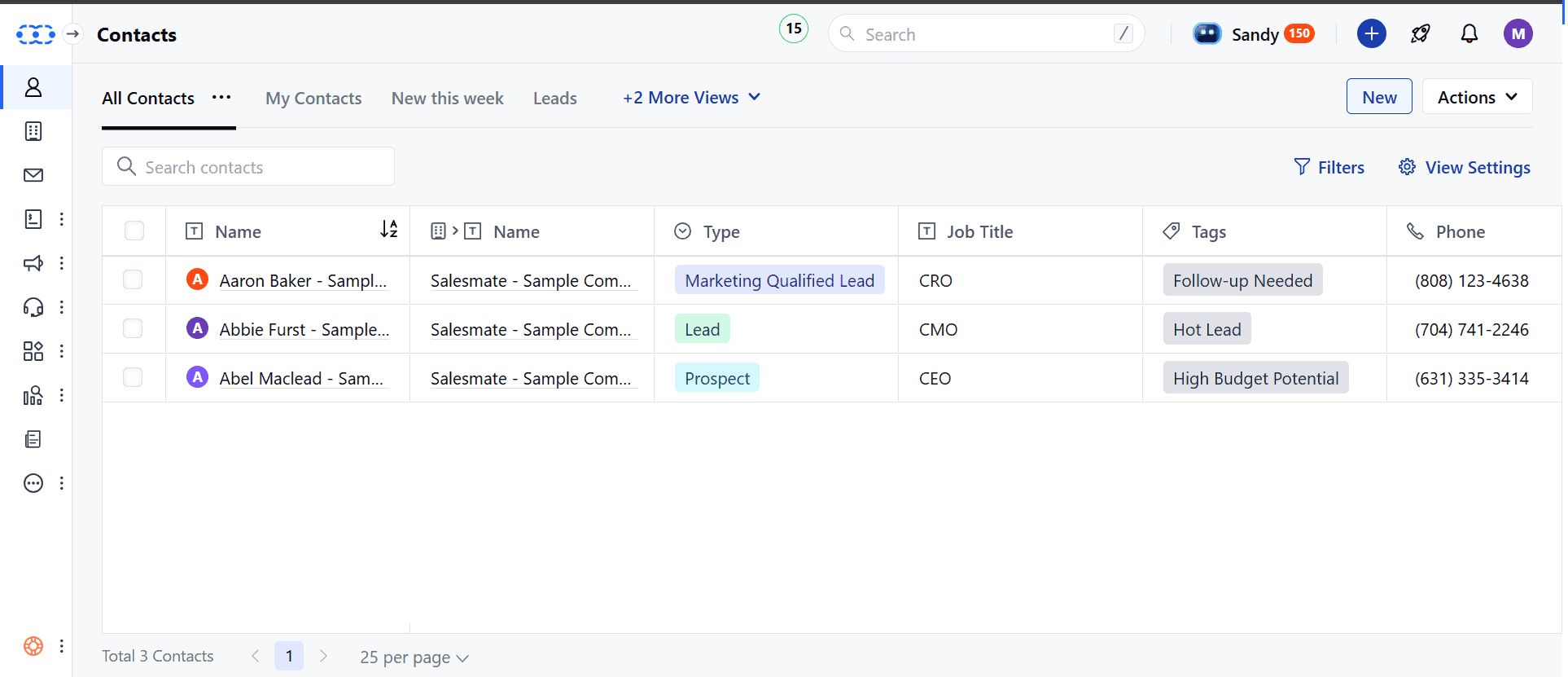This screenshot has height=677, width=1568.
Task: Click the blue plus quick-add icon
Action: tap(1371, 33)
